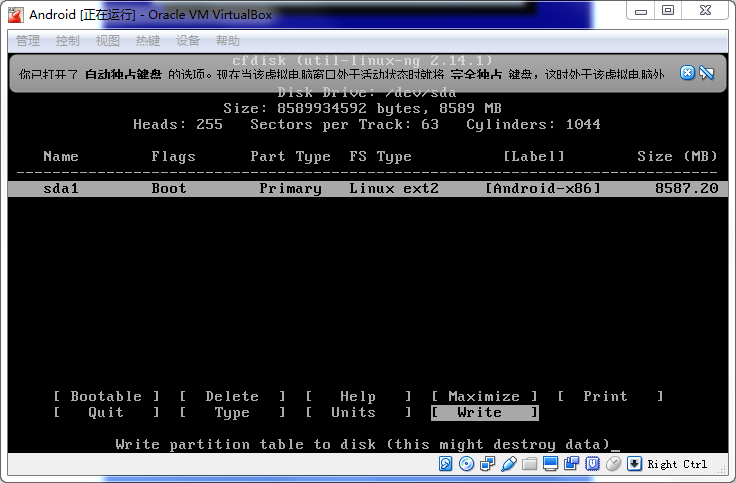The height and width of the screenshot is (483, 736).
Task: Activate the highlighted Write option
Action: coord(484,413)
